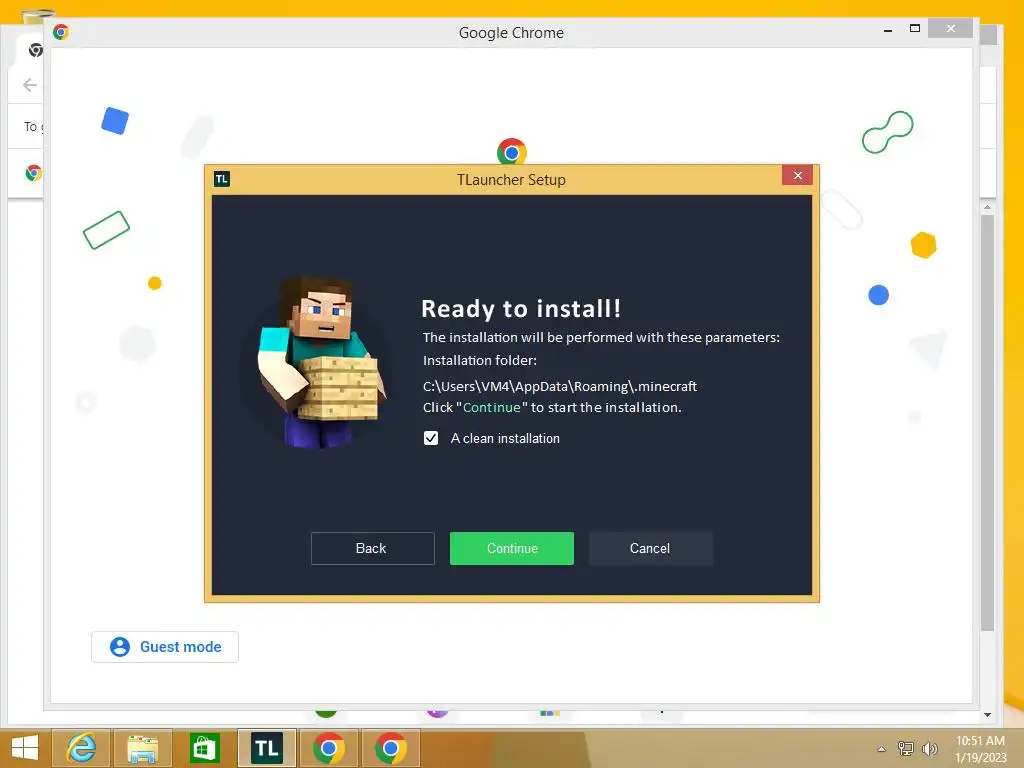
Task: Click the Chrome logo above the setup dialog
Action: (511, 152)
